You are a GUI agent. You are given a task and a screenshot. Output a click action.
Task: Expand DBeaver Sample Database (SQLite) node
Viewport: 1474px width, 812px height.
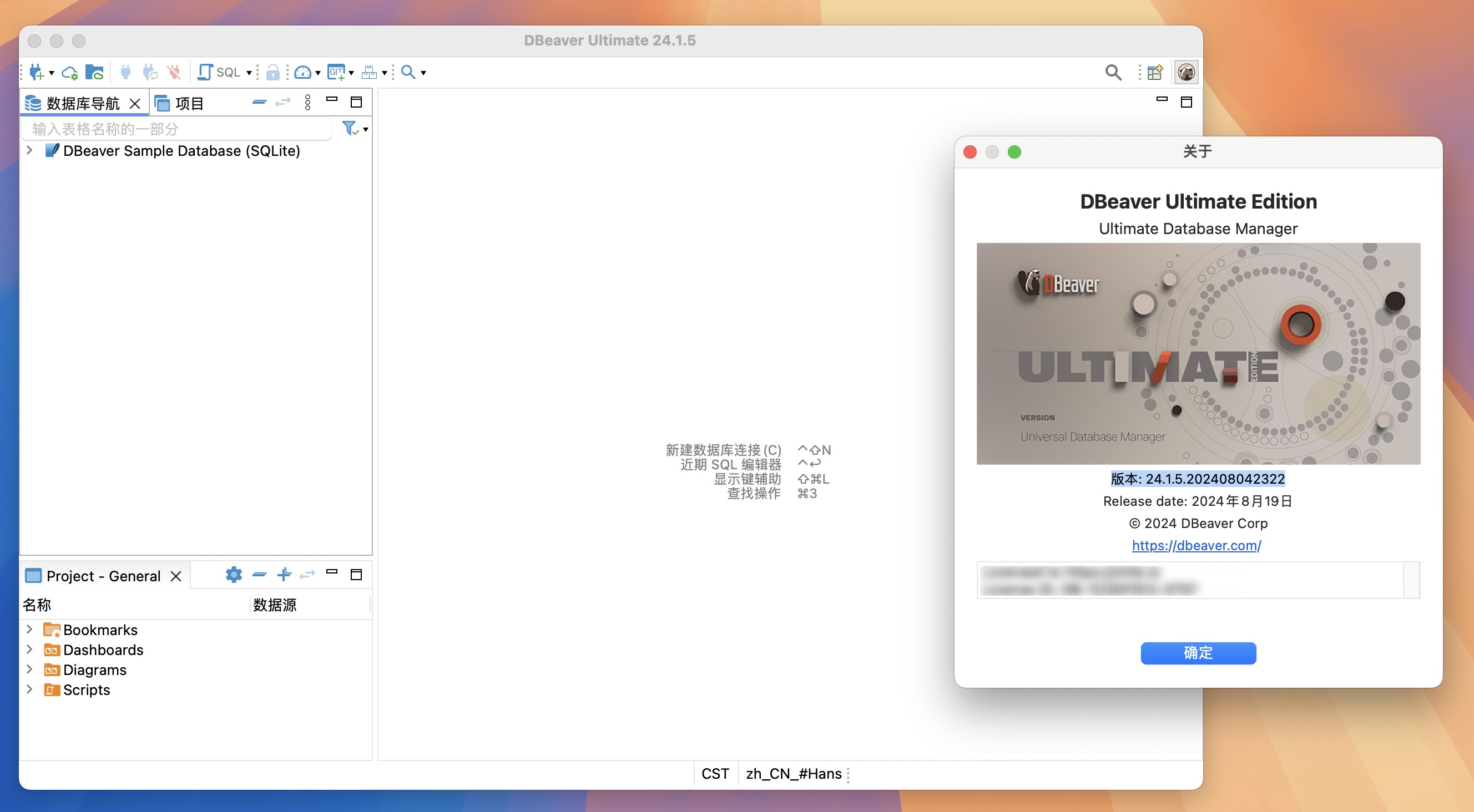[x=30, y=150]
